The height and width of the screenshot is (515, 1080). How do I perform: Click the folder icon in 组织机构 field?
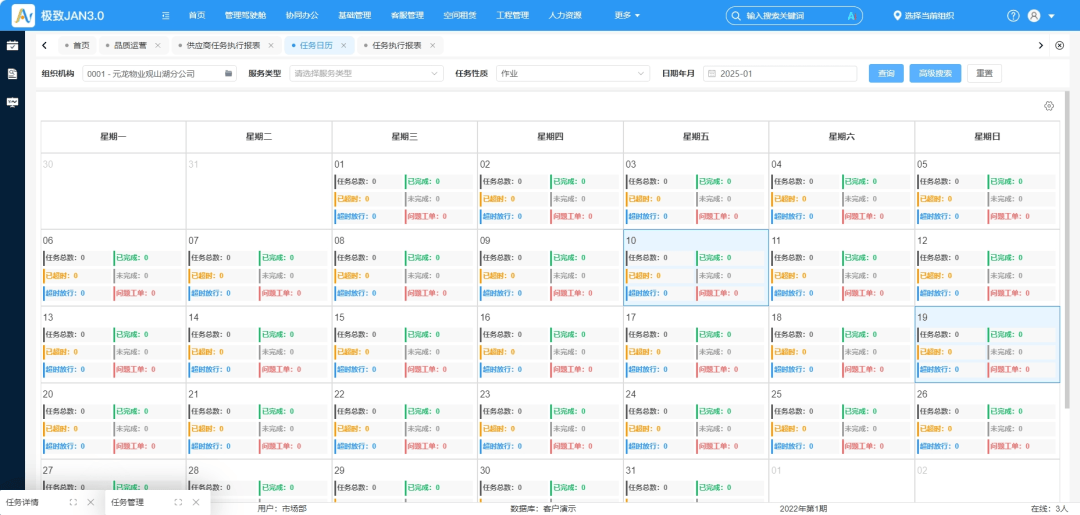tap(228, 74)
